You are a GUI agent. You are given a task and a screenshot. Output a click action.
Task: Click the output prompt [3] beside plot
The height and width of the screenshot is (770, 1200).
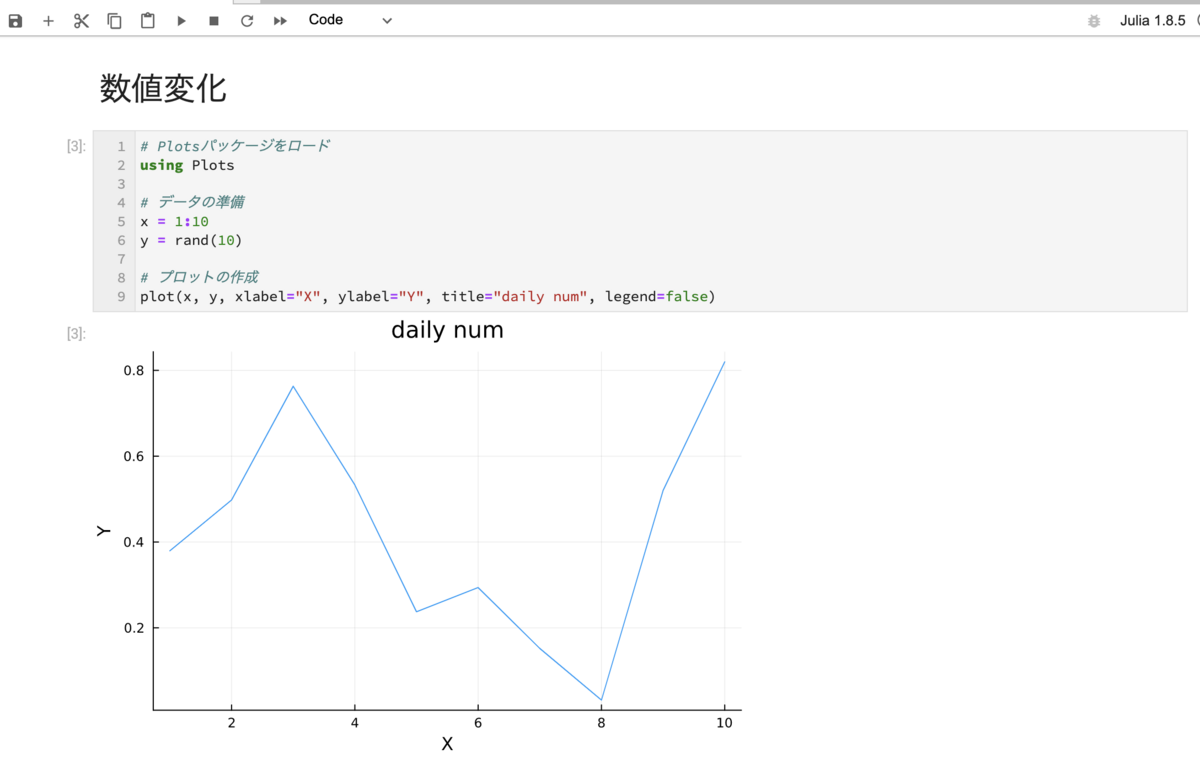pos(76,334)
